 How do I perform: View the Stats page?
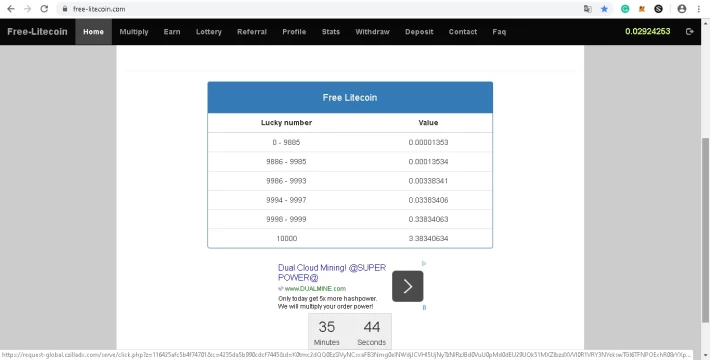pyautogui.click(x=331, y=32)
